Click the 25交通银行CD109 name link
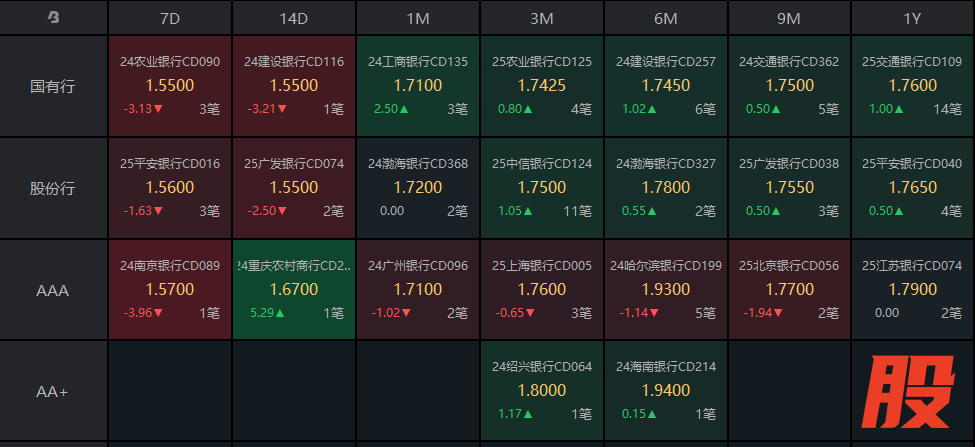 [x=912, y=61]
